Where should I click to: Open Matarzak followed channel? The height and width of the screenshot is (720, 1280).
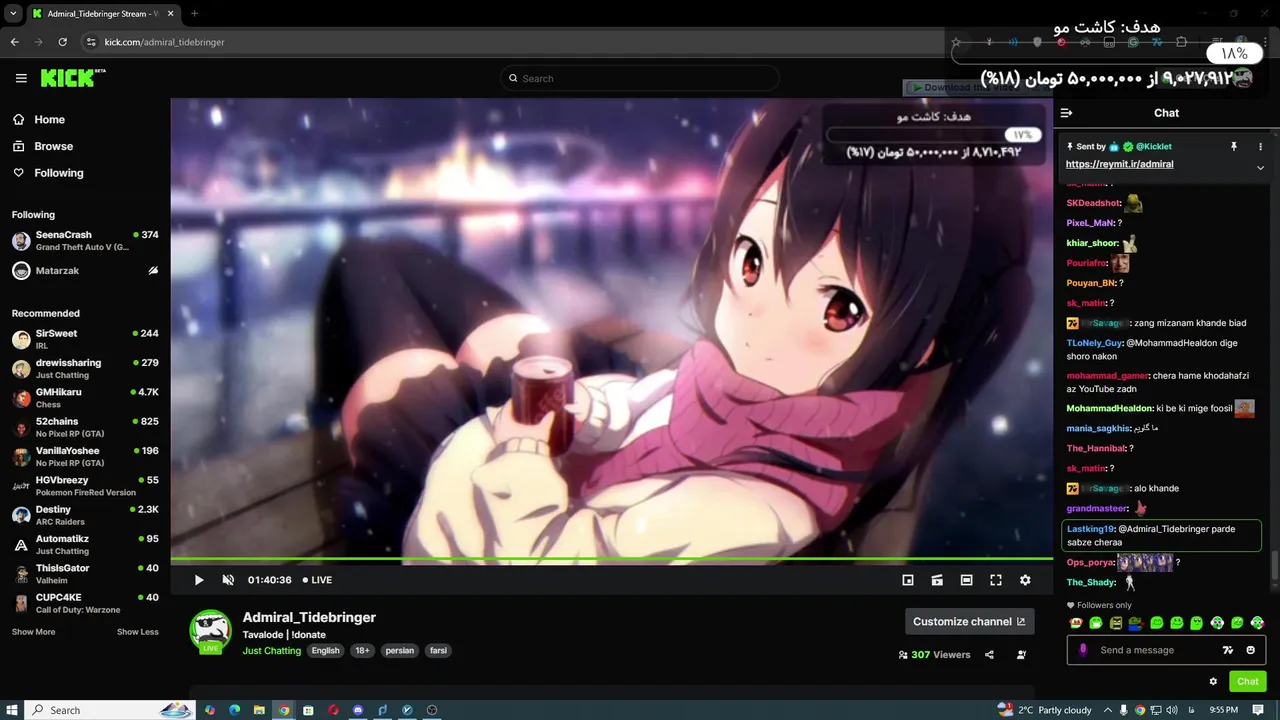coord(85,271)
